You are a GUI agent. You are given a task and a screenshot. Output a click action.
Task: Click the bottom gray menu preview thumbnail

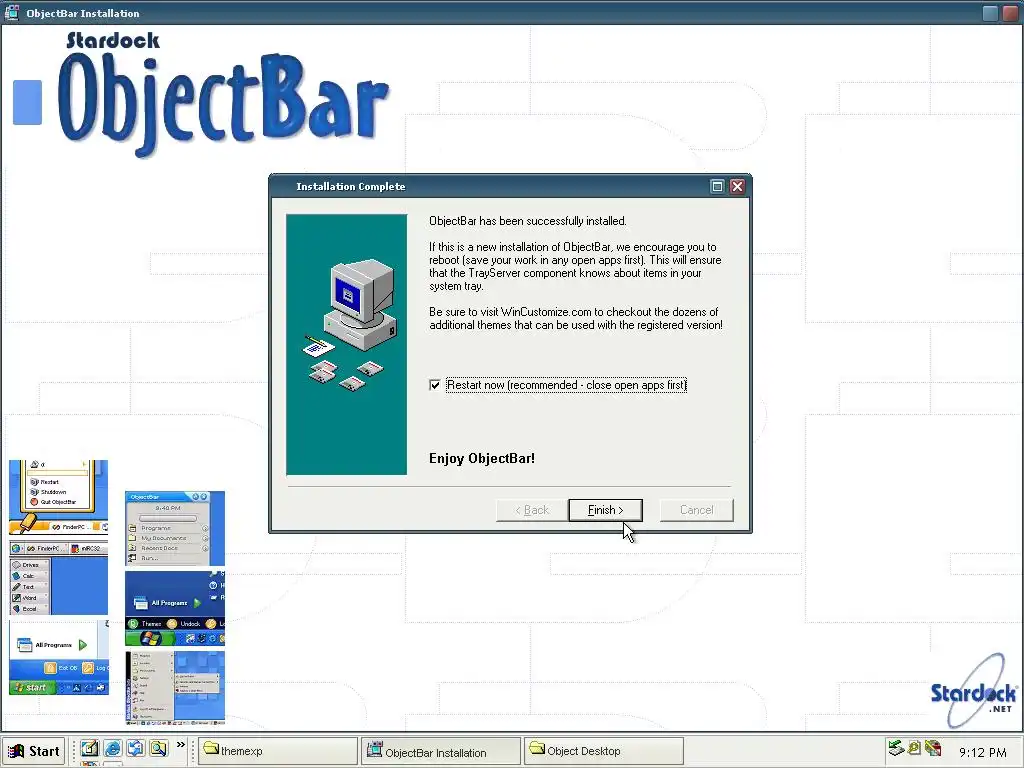(175, 688)
